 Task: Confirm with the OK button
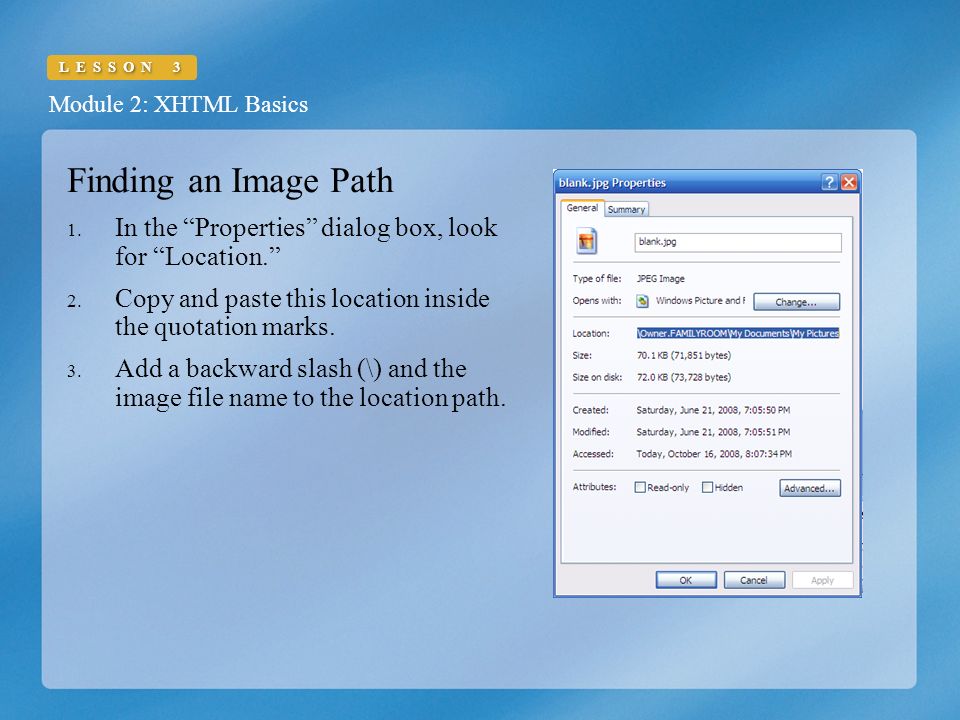686,580
